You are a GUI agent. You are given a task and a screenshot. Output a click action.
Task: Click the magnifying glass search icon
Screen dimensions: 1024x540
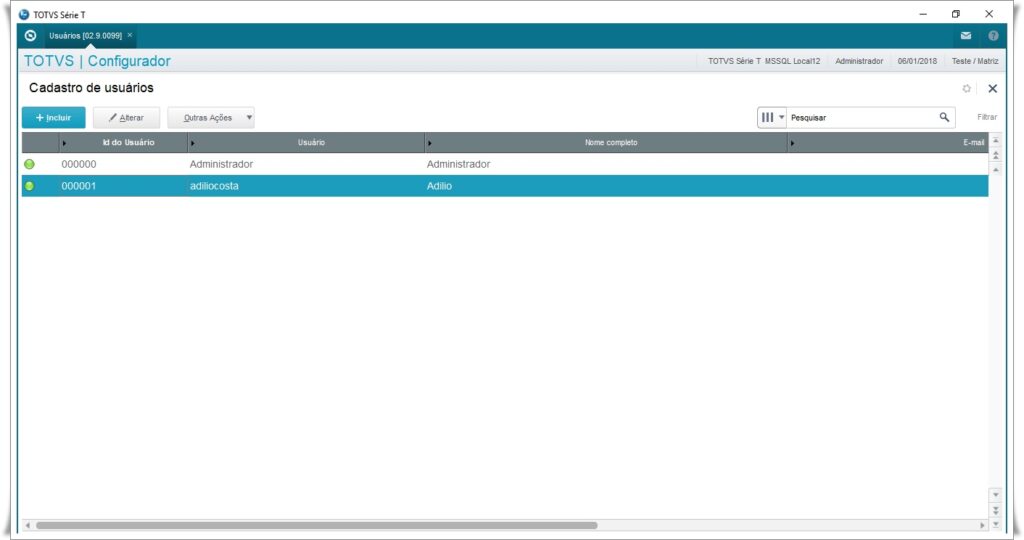pos(944,117)
